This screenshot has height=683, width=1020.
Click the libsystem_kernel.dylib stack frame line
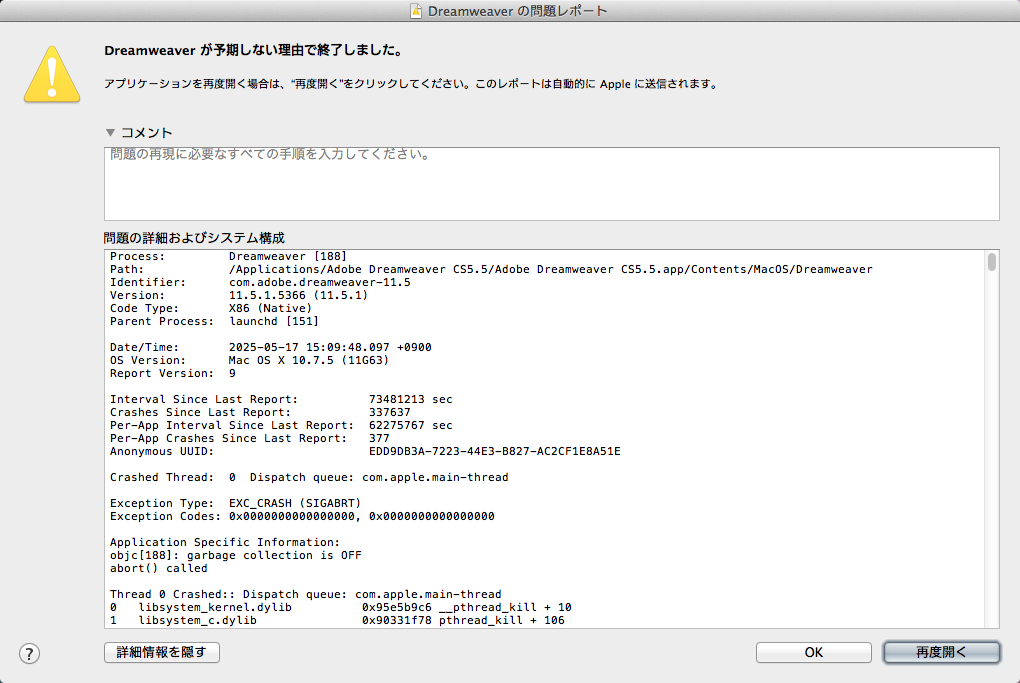(x=341, y=608)
